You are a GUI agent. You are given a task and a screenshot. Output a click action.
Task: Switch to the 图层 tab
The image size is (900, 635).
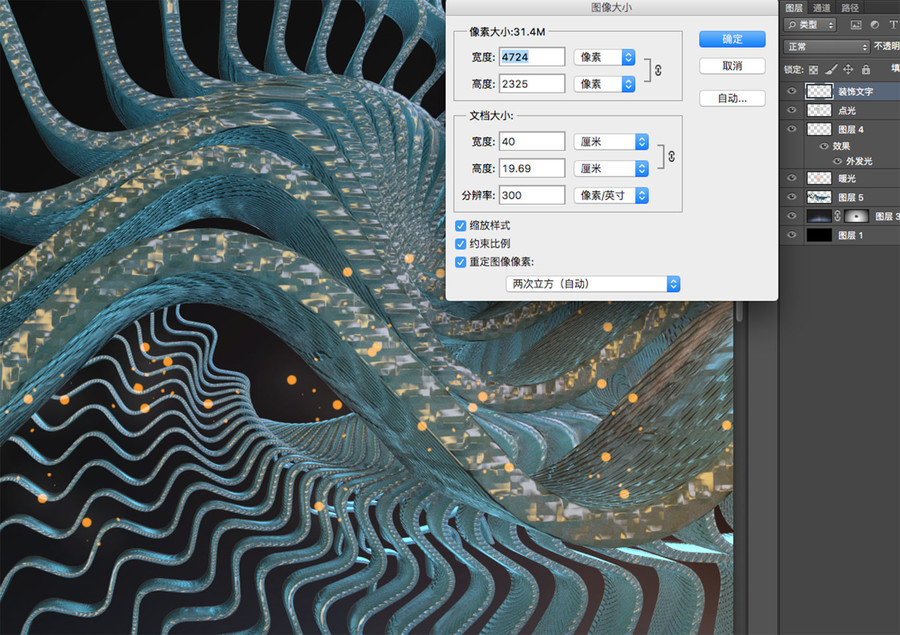pos(794,7)
